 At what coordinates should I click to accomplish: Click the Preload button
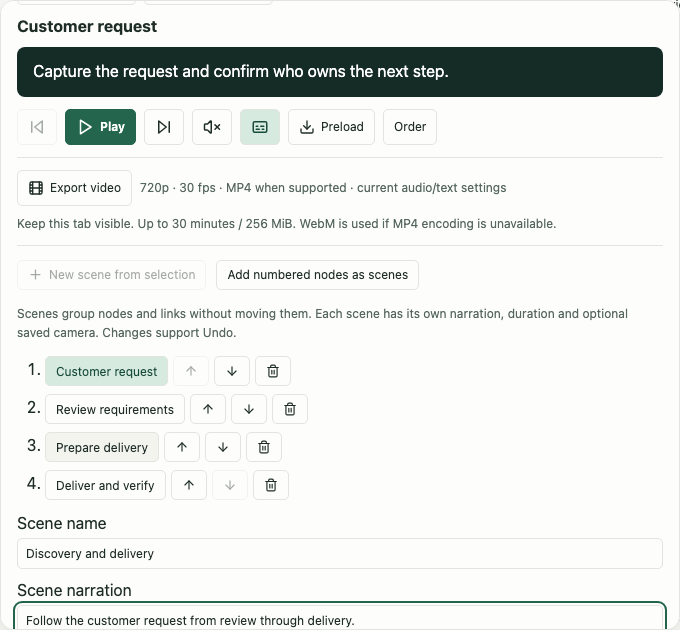(331, 127)
